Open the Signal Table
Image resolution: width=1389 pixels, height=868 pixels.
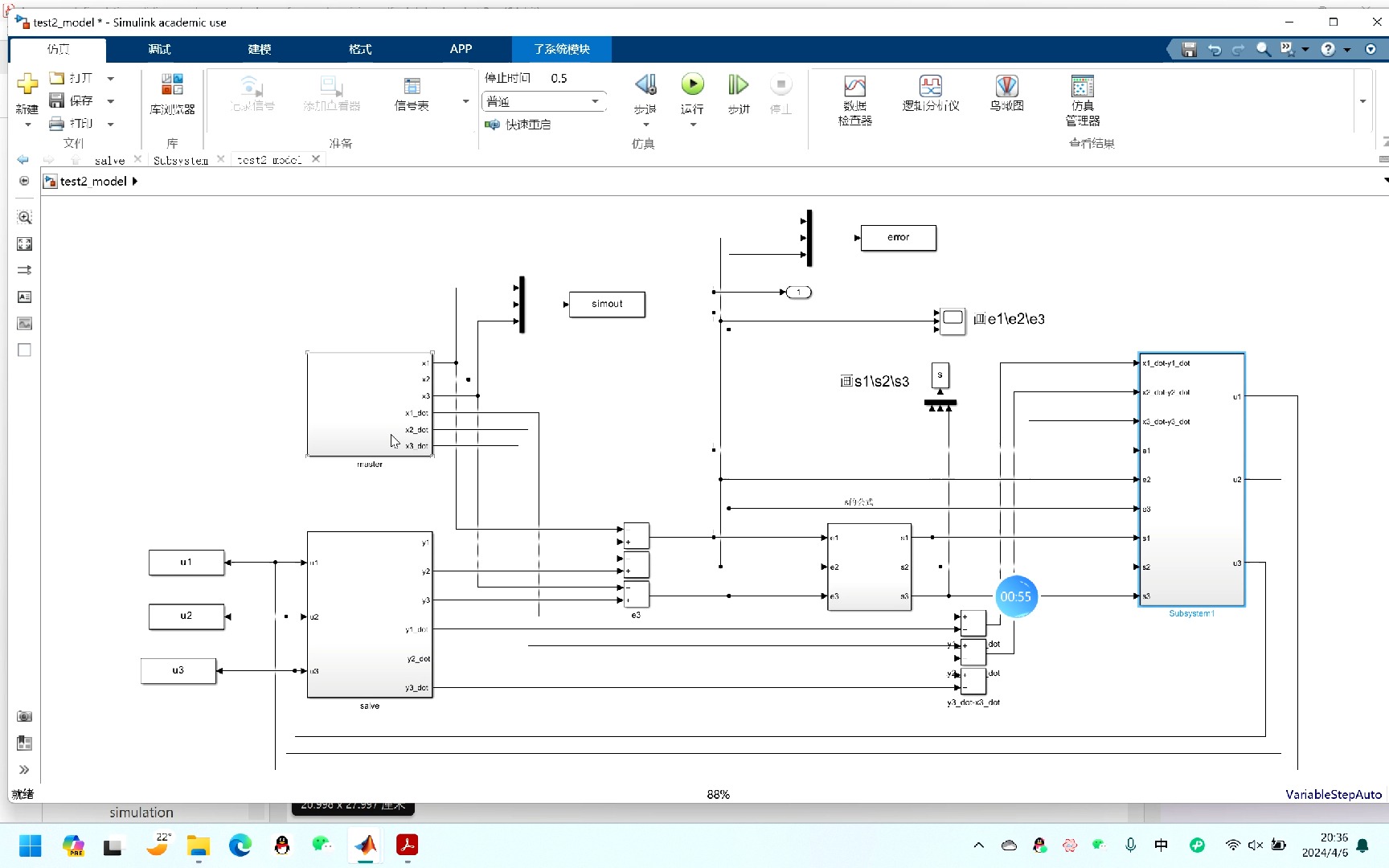[412, 93]
